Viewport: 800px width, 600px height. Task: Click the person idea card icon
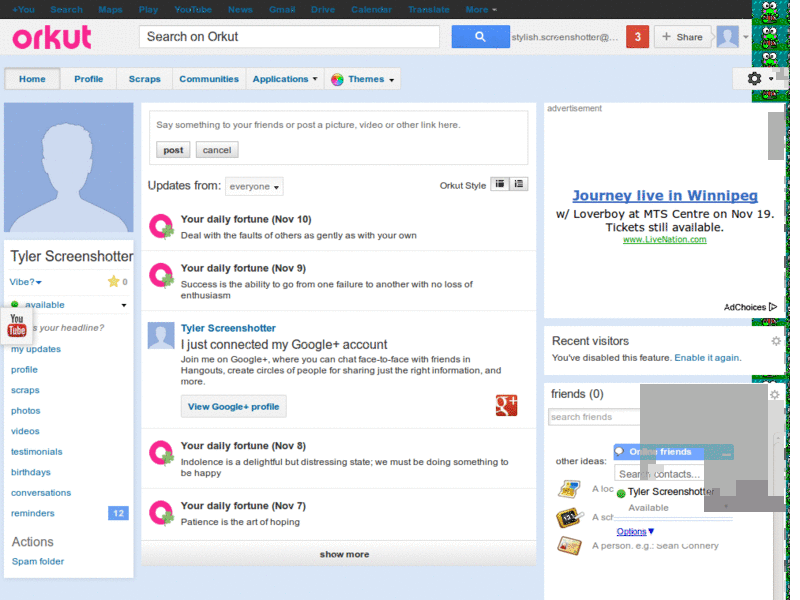point(569,545)
